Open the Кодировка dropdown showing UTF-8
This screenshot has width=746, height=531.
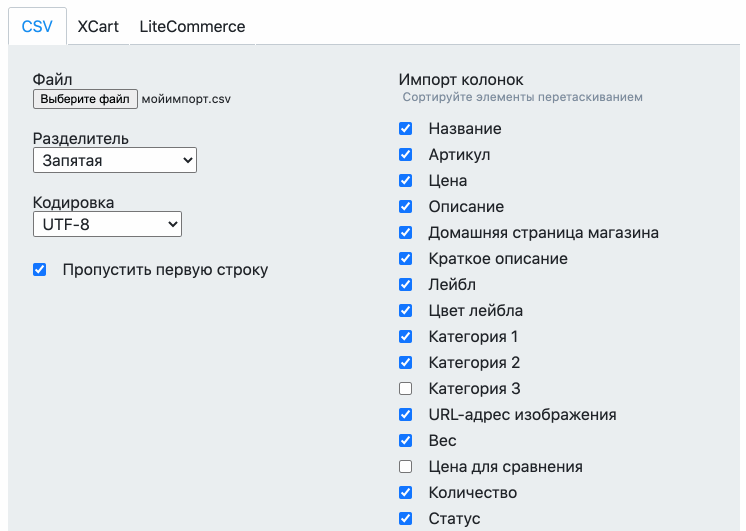pos(107,224)
